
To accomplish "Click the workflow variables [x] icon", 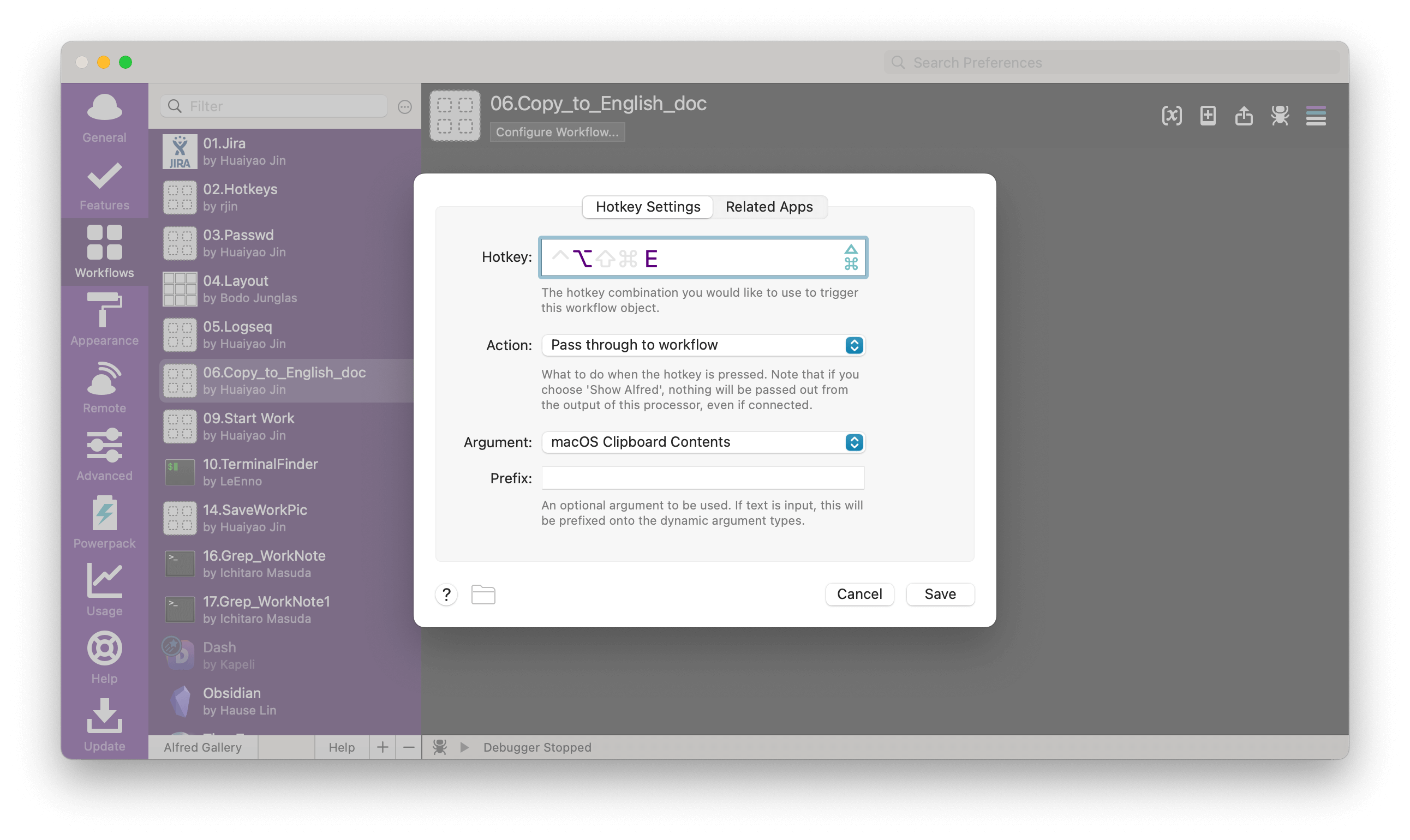I will [x=1171, y=116].
